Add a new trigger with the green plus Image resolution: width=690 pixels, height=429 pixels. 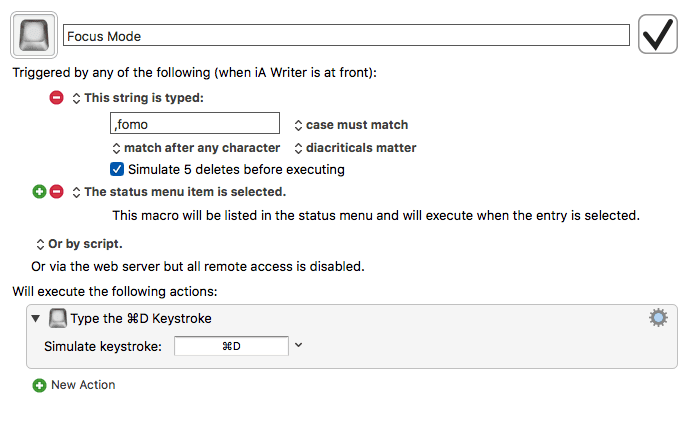click(x=39, y=191)
